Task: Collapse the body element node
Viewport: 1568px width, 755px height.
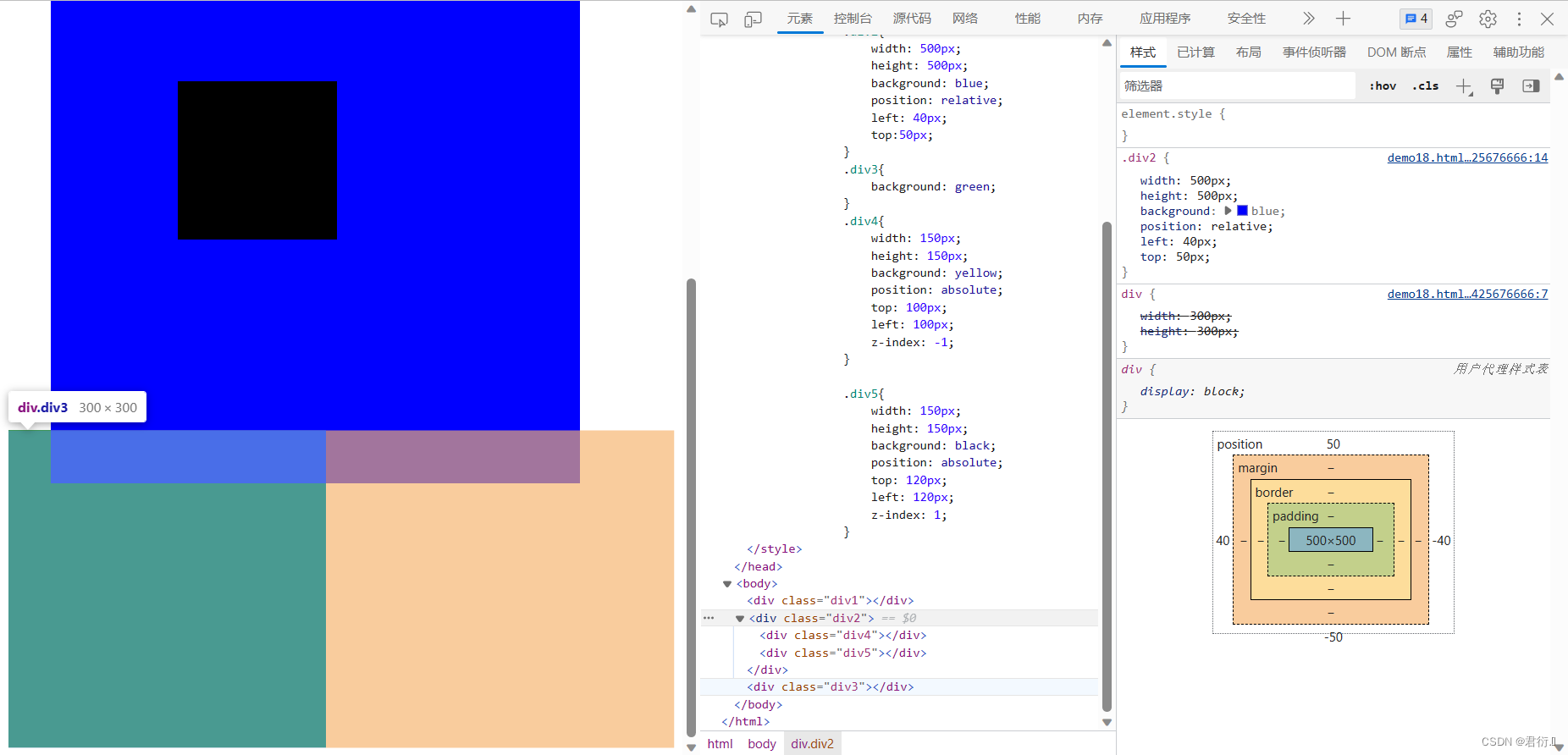Action: coord(727,584)
